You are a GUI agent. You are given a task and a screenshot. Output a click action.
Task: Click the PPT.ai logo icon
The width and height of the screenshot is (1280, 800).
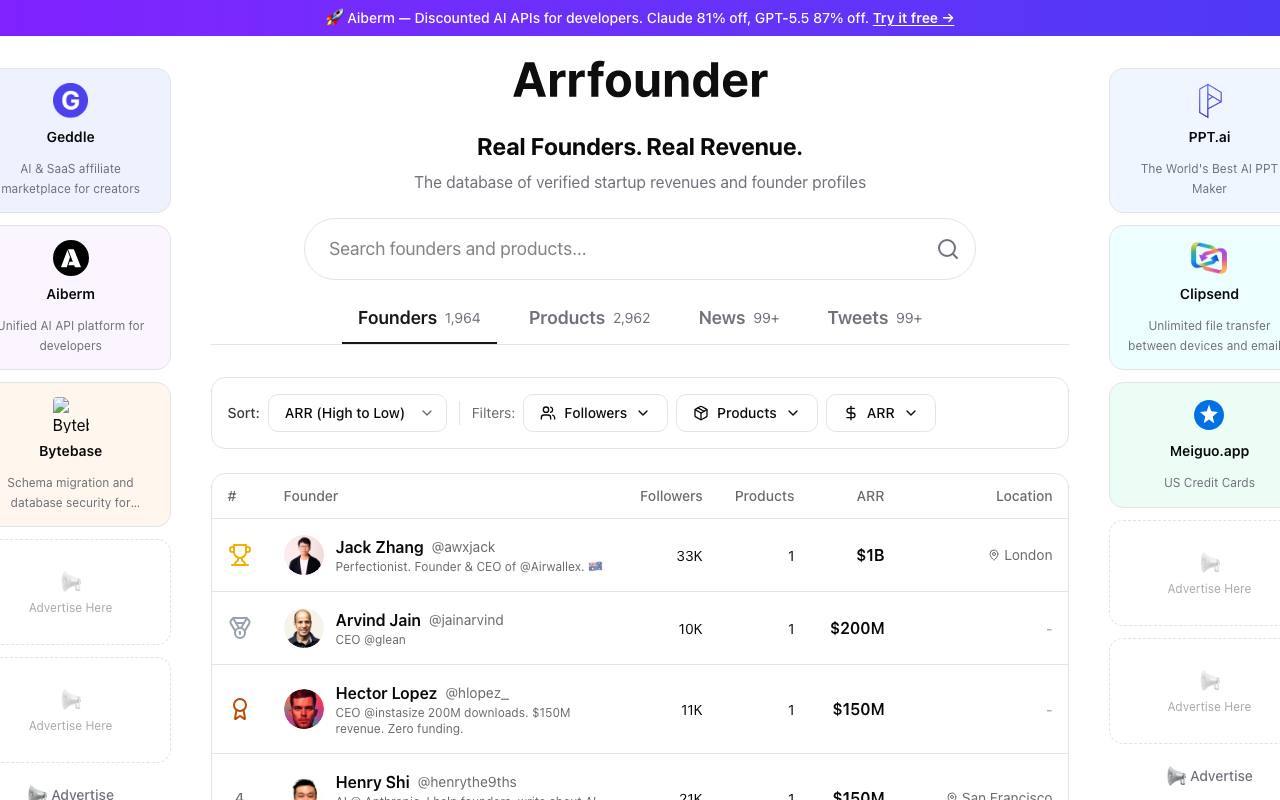click(x=1209, y=100)
